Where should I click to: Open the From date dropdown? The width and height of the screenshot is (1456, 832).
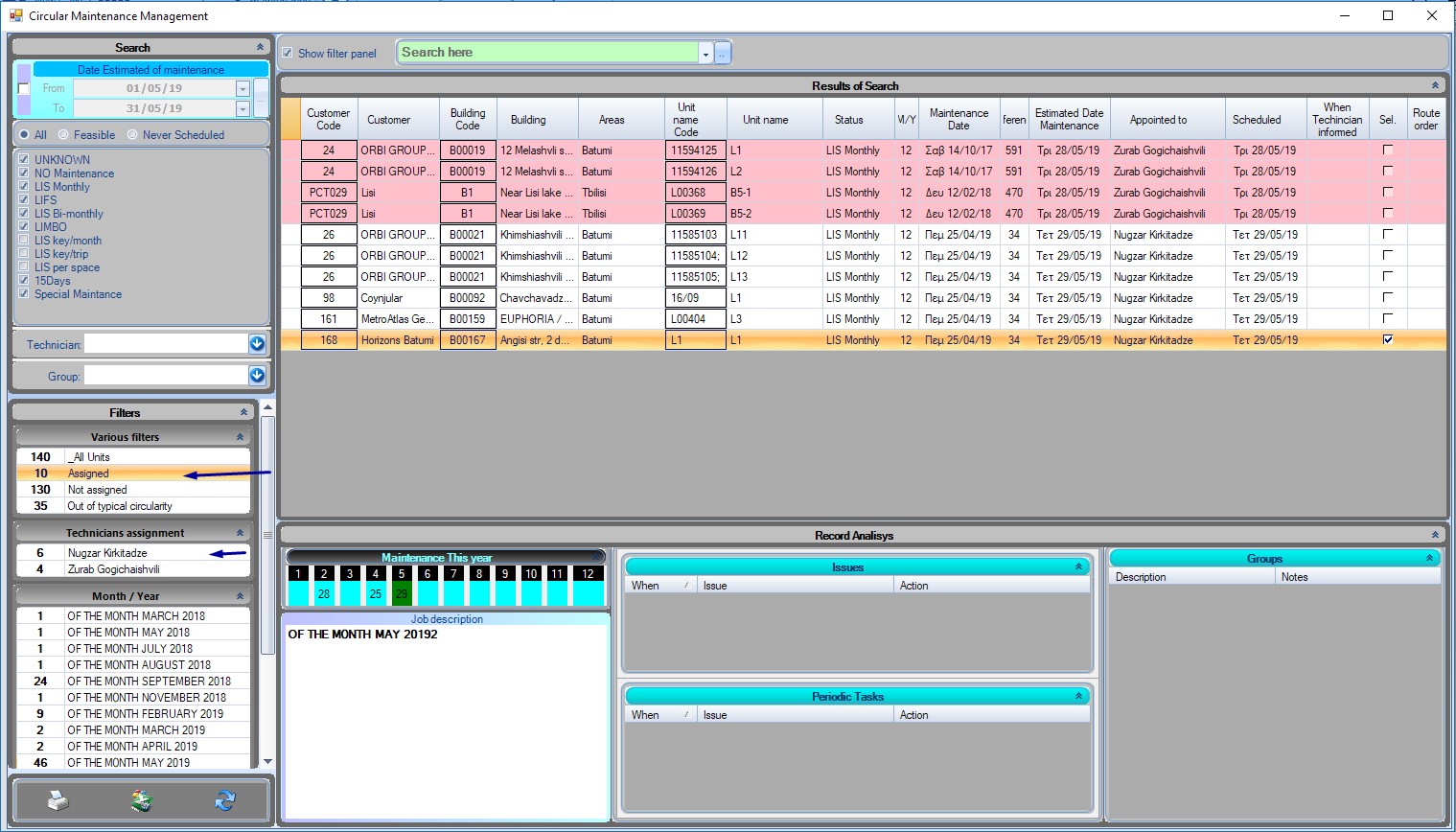(x=243, y=89)
